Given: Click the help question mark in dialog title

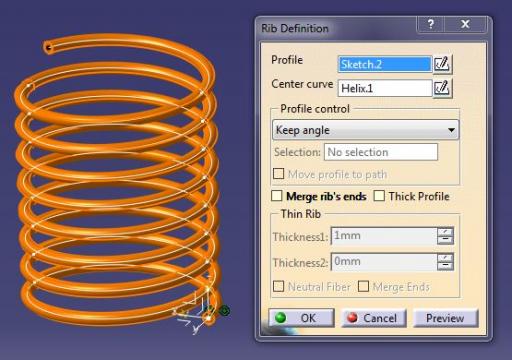Looking at the screenshot, I should click(x=430, y=24).
